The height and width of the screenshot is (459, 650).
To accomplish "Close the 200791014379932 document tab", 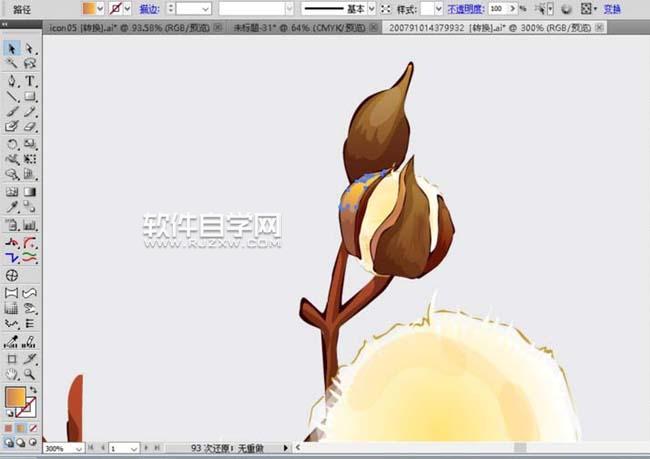I will pyautogui.click(x=599, y=27).
